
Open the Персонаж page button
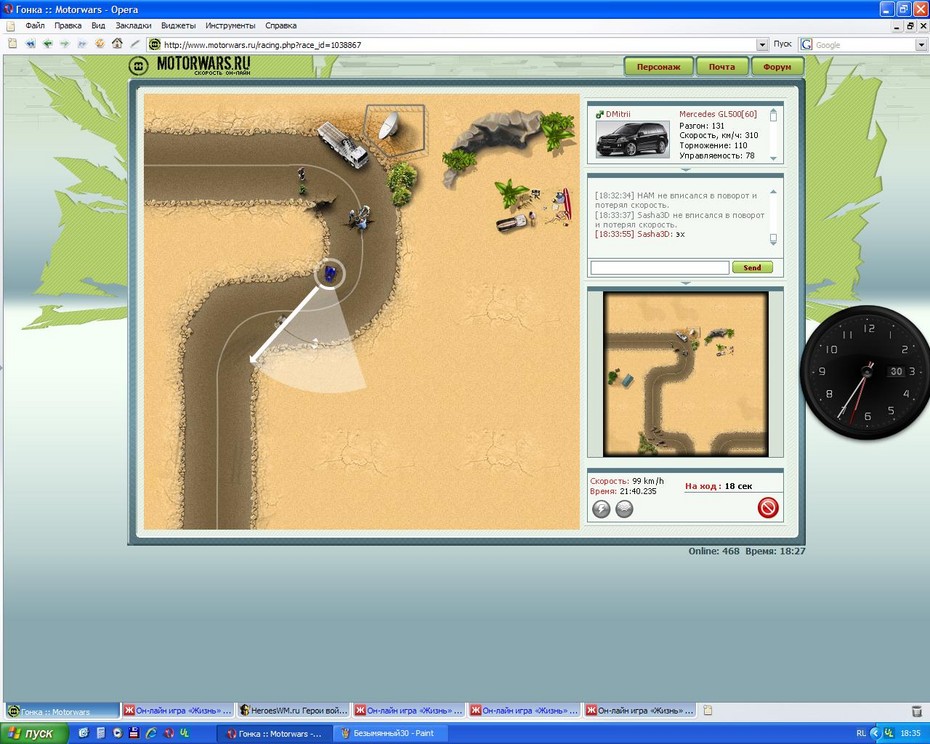pos(658,66)
